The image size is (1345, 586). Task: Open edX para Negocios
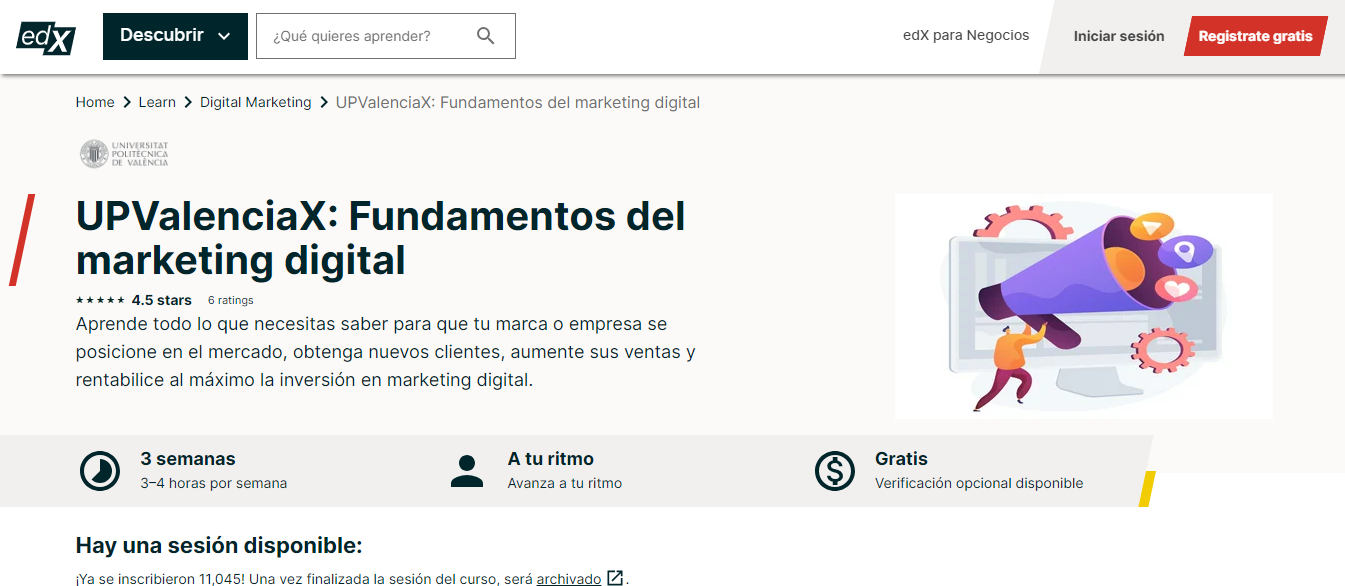point(965,35)
